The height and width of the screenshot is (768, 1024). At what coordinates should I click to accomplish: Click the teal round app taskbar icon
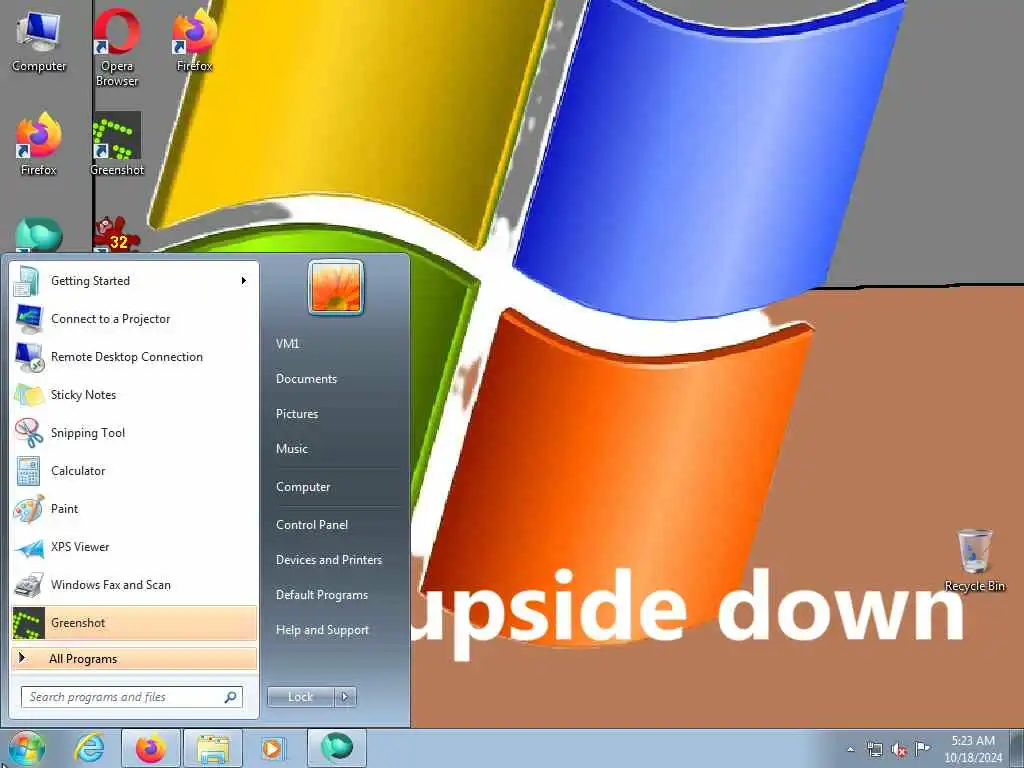[x=336, y=748]
